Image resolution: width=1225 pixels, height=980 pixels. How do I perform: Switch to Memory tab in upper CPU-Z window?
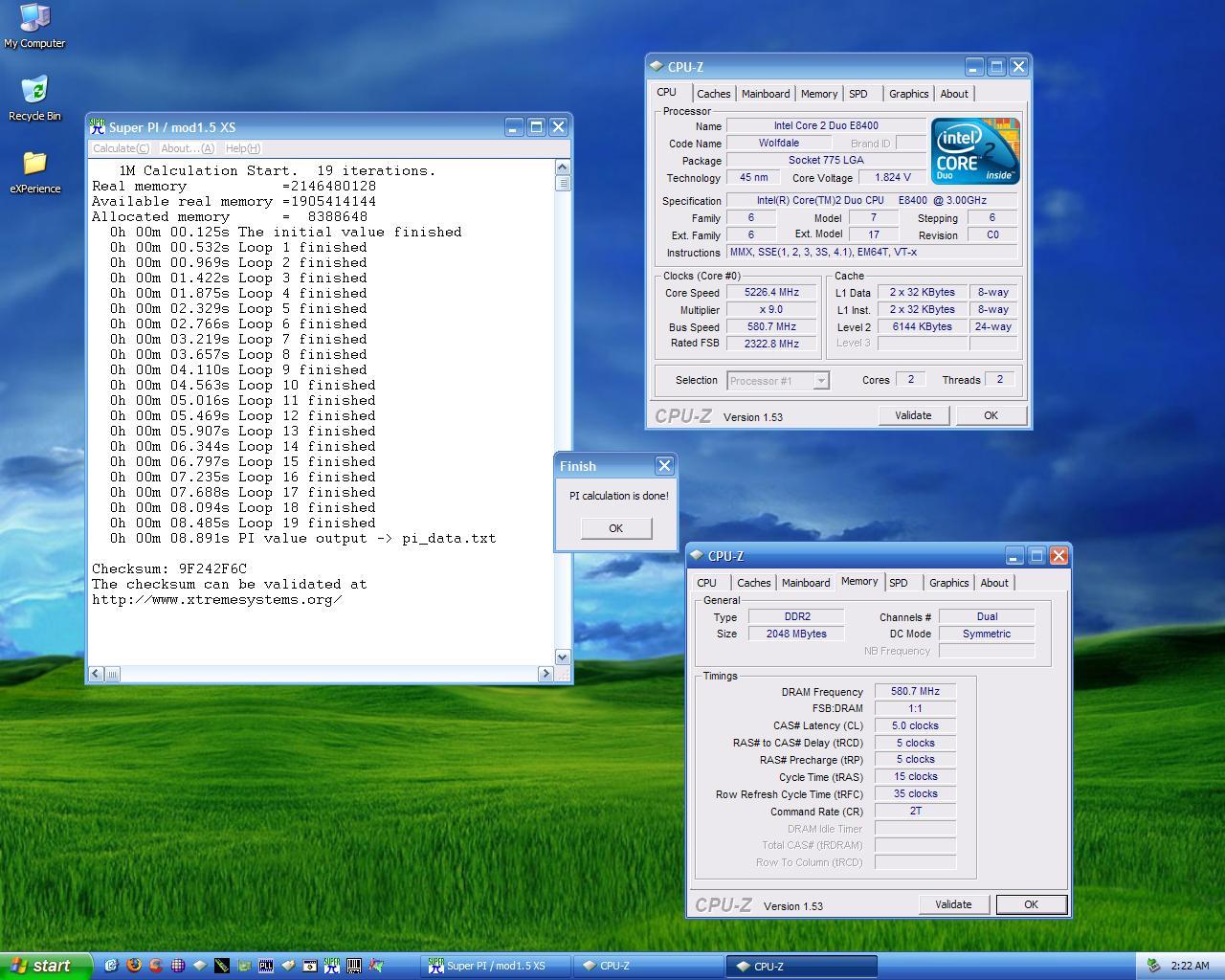(x=819, y=94)
